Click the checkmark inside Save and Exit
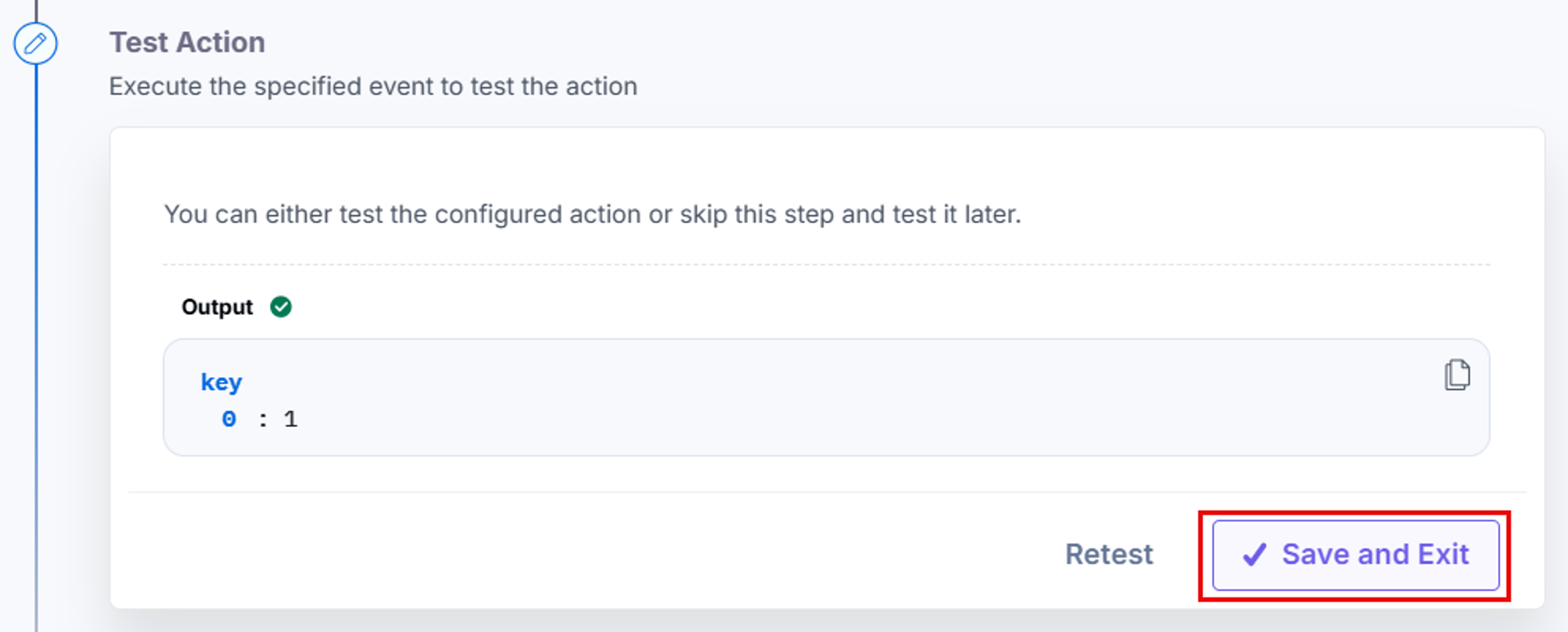Screen dimensions: 1568x632 pyautogui.click(x=1254, y=554)
